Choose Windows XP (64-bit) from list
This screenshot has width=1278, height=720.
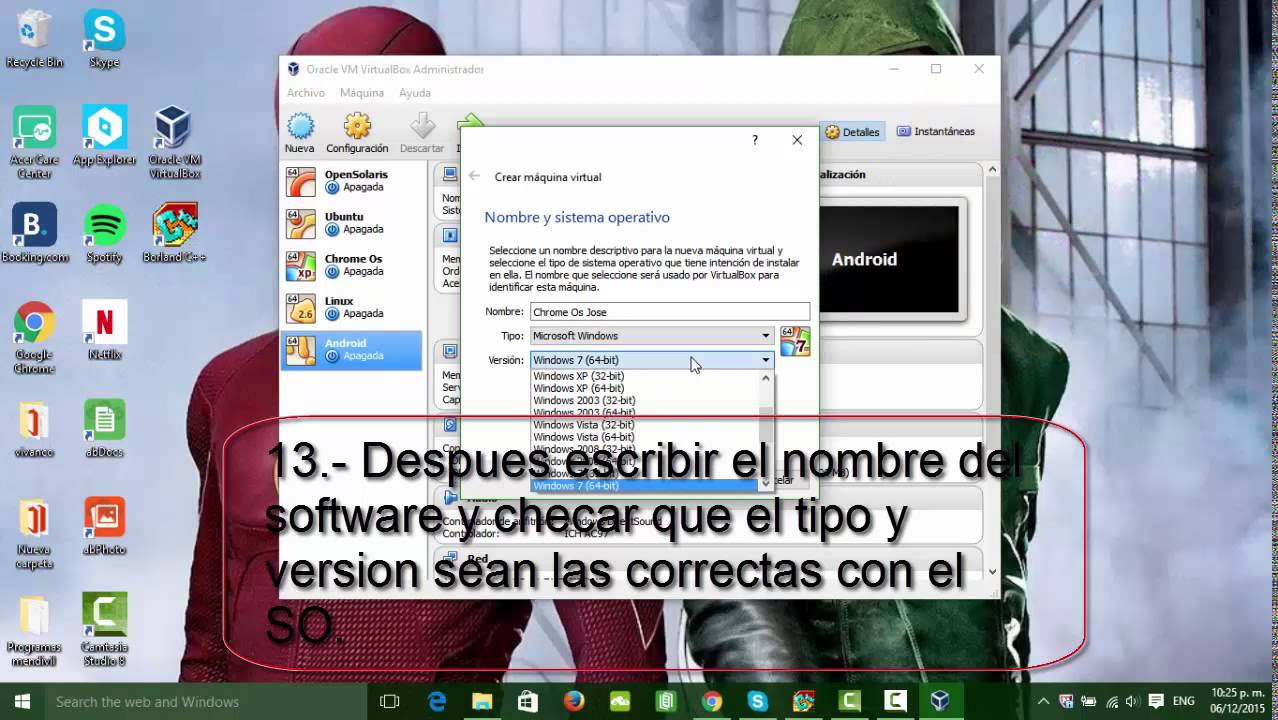[579, 388]
